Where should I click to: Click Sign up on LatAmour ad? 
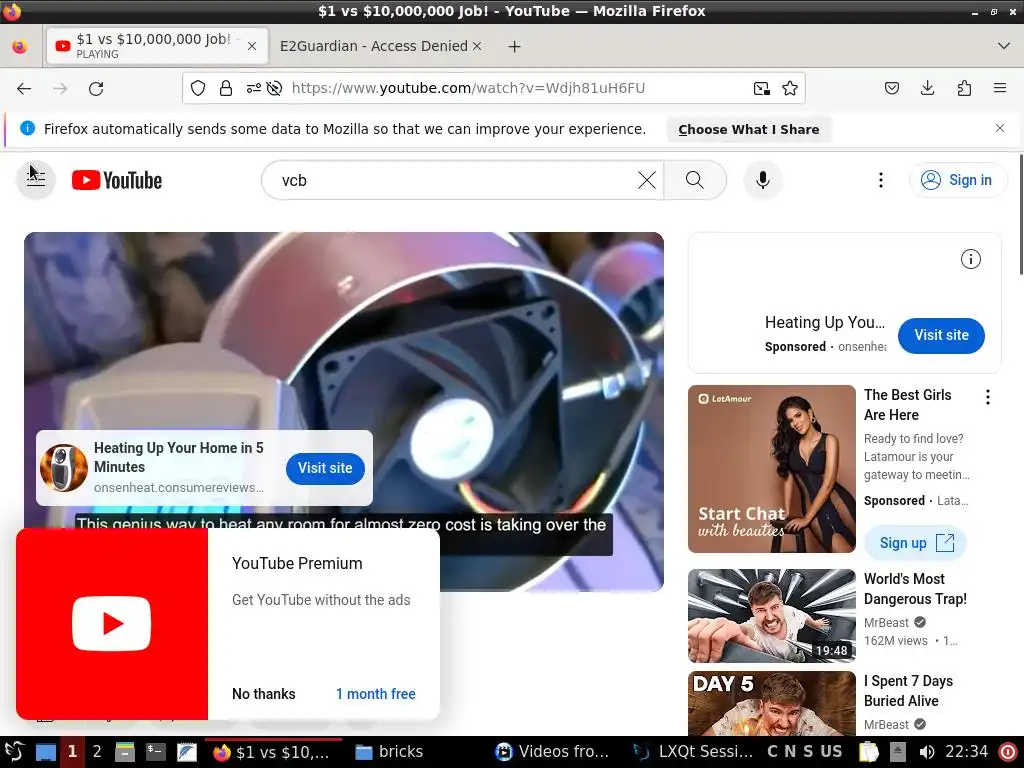[x=915, y=543]
